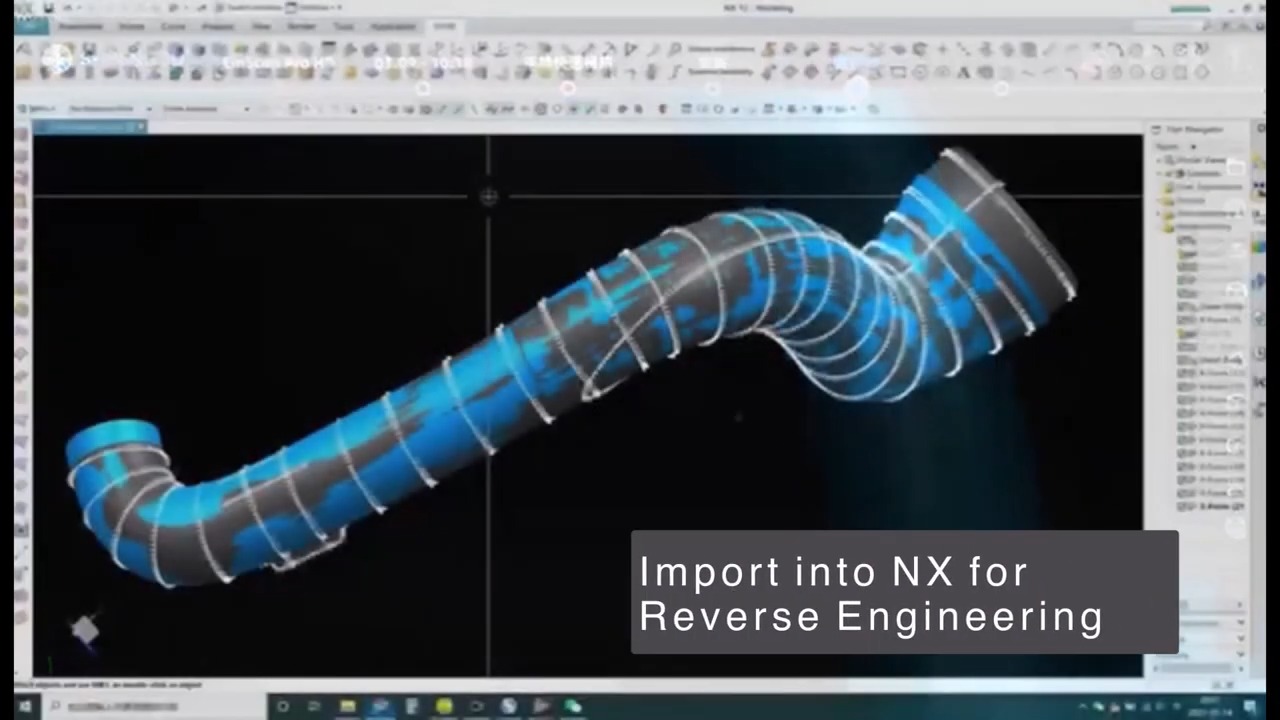Open the Tools ribbon tab

pos(343,26)
